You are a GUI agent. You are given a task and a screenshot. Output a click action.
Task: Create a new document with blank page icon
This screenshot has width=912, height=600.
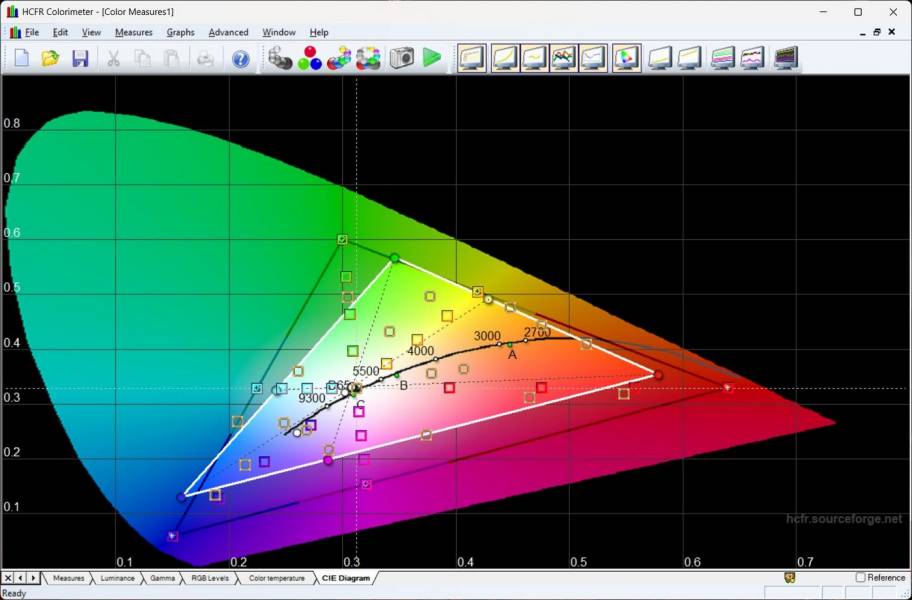point(22,58)
